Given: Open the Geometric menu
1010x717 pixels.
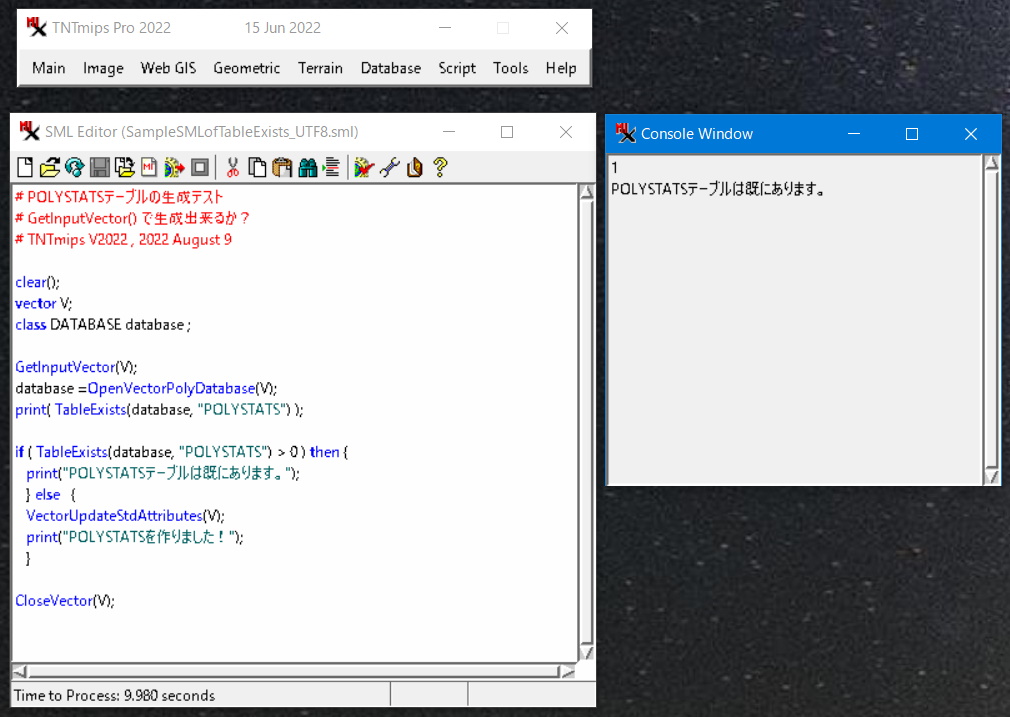Looking at the screenshot, I should tap(247, 68).
